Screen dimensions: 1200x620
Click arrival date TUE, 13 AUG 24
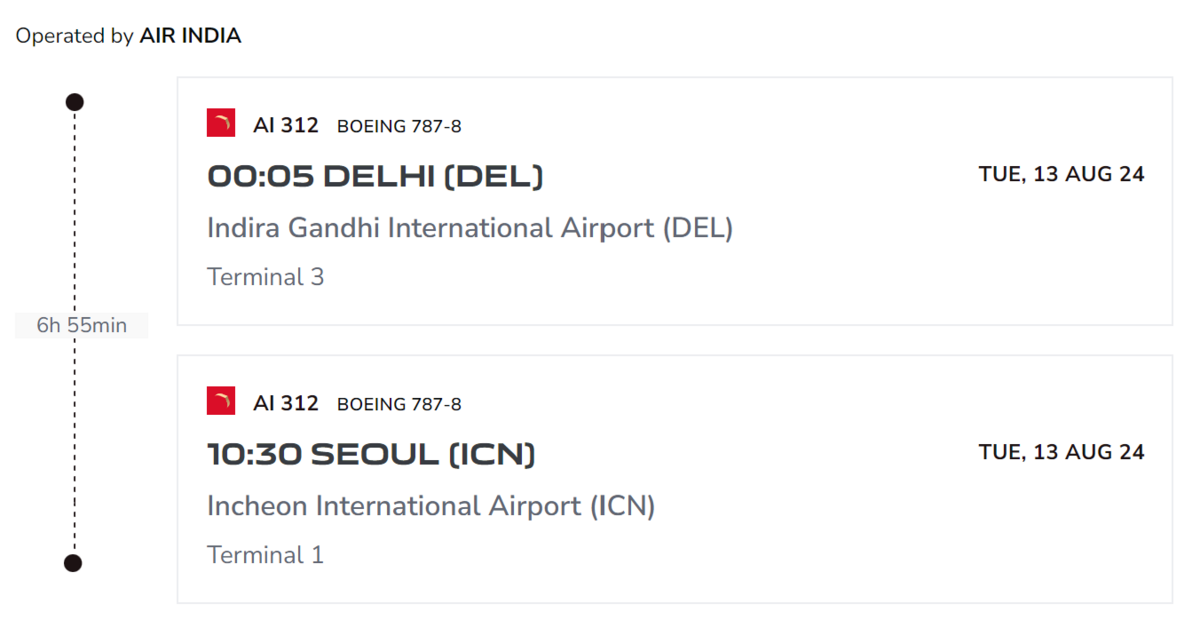[1061, 452]
